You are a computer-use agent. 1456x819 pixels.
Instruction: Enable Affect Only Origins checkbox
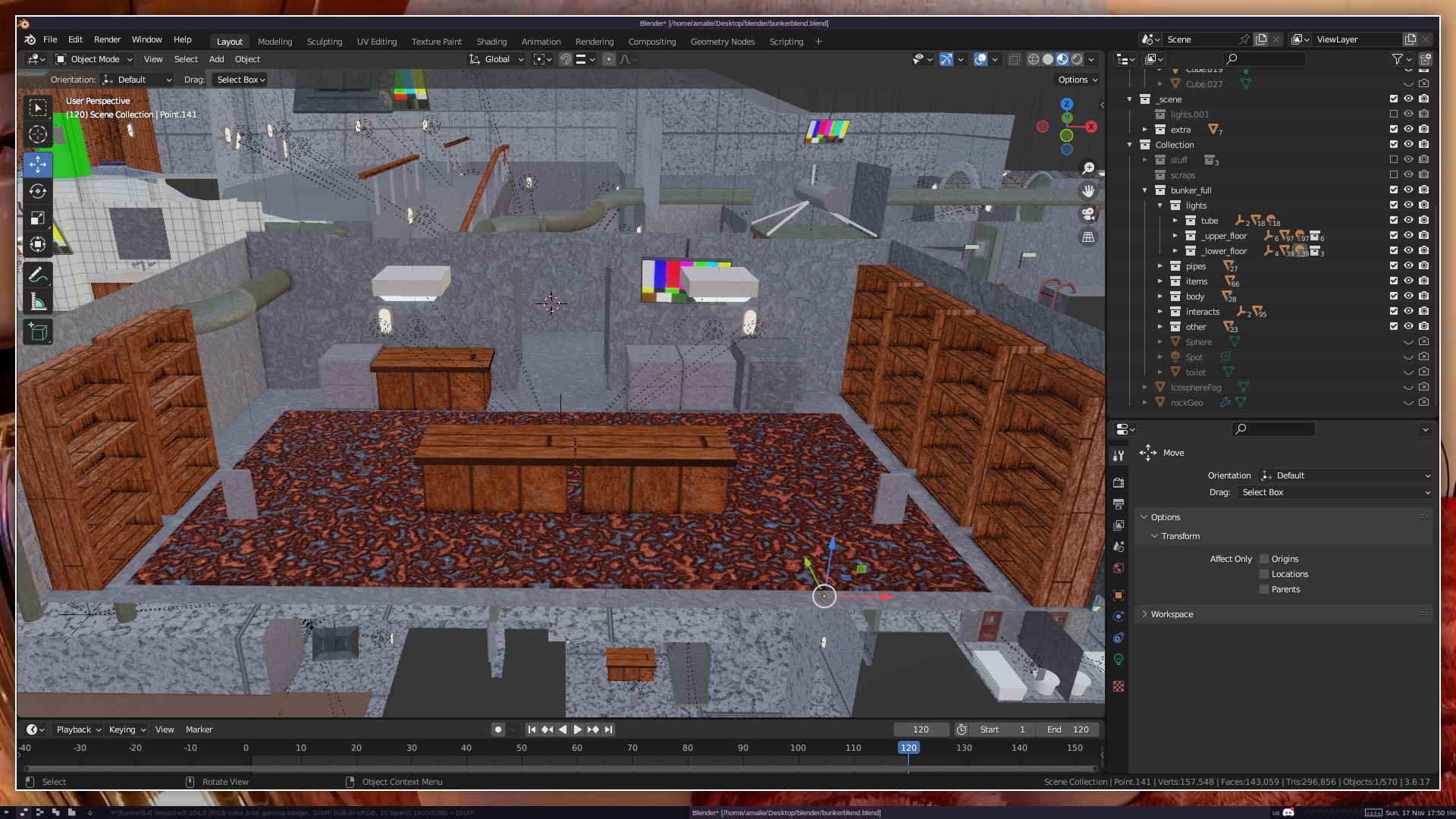point(1264,559)
